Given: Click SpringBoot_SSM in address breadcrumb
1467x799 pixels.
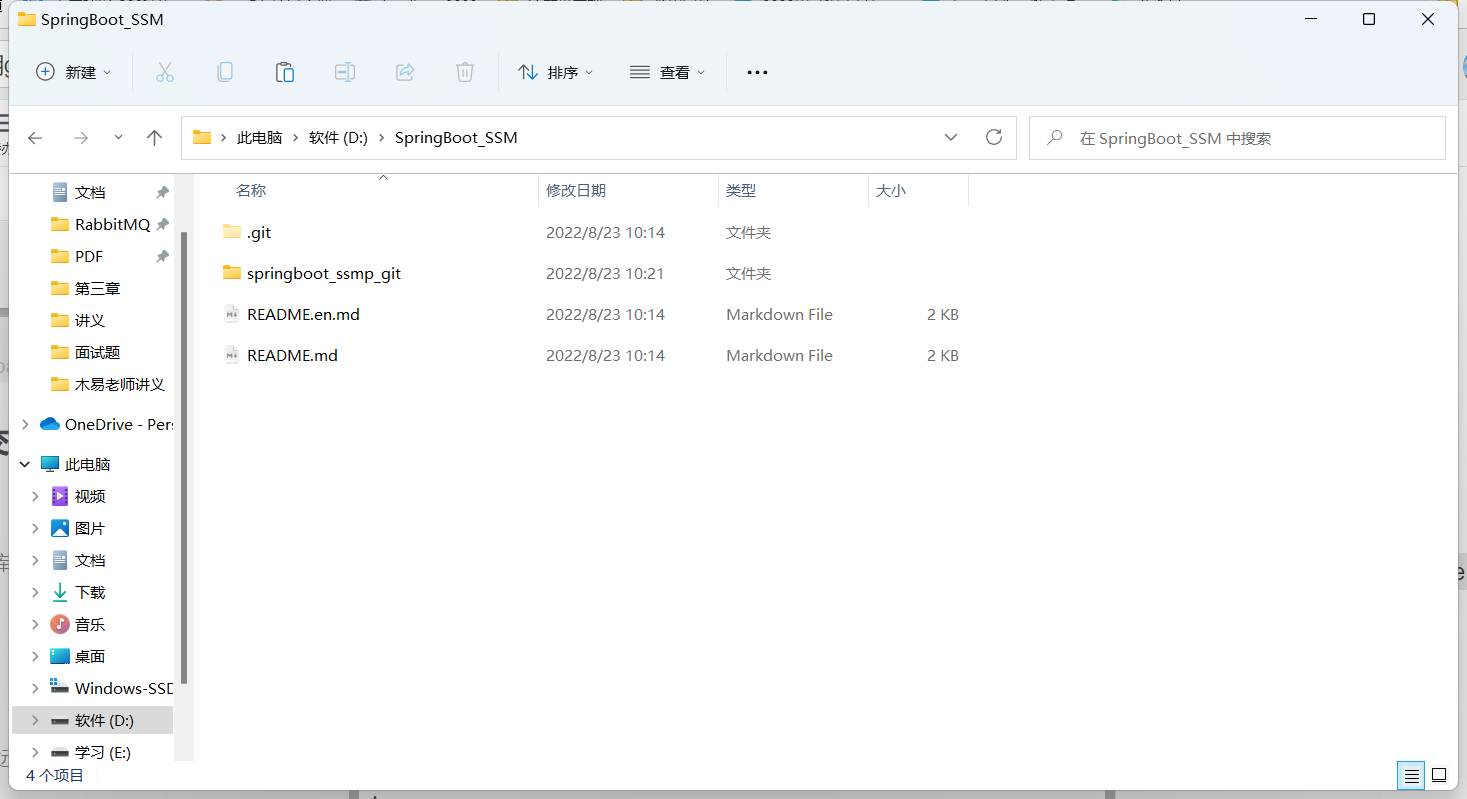Looking at the screenshot, I should pos(456,138).
